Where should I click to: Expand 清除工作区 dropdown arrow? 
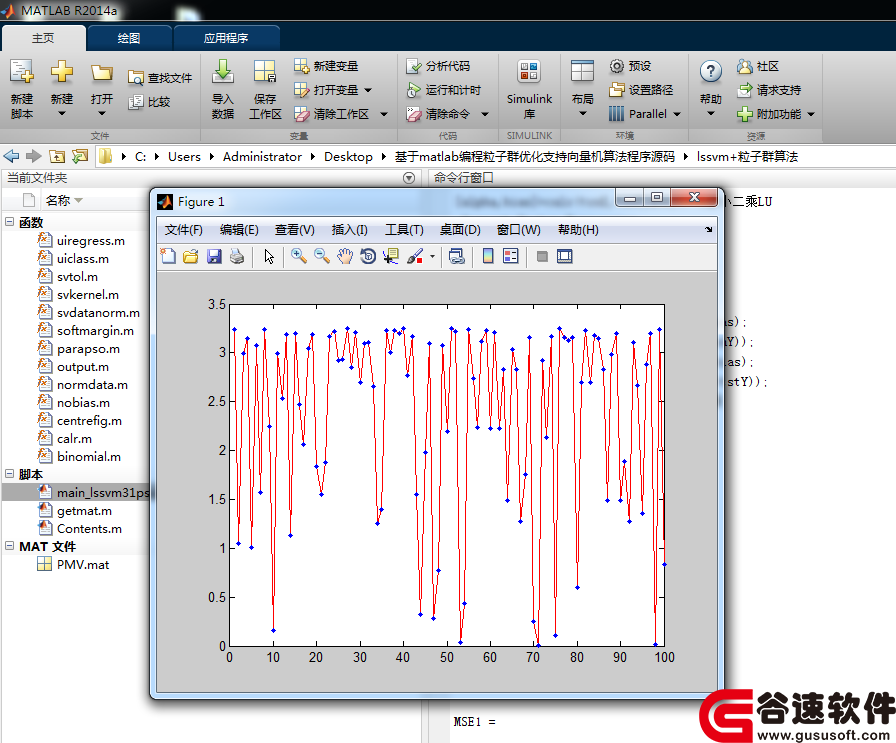(x=384, y=114)
